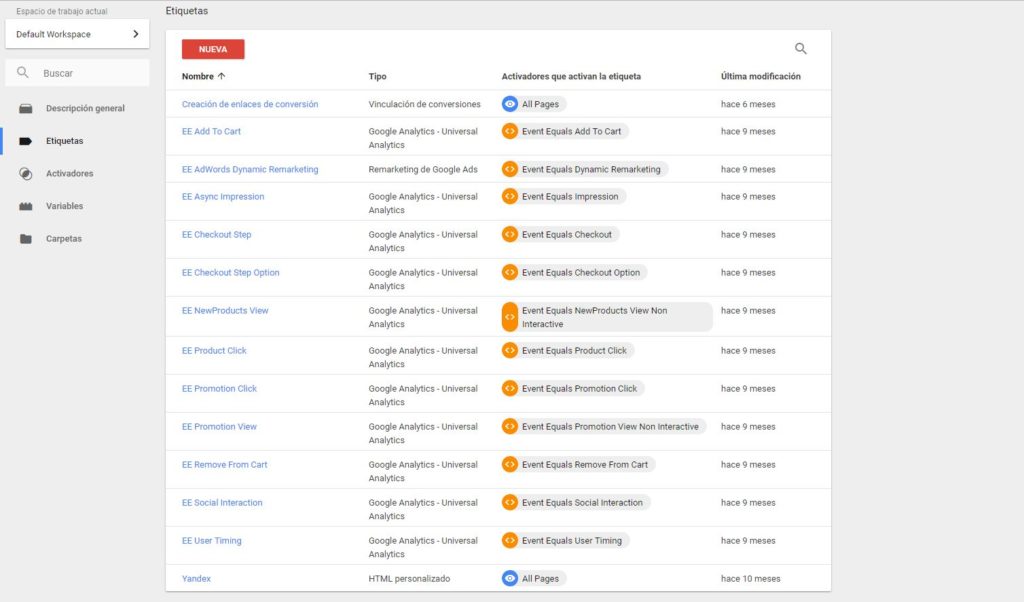The width and height of the screenshot is (1024, 602).
Task: Open the Carpetas section
Action: point(64,239)
